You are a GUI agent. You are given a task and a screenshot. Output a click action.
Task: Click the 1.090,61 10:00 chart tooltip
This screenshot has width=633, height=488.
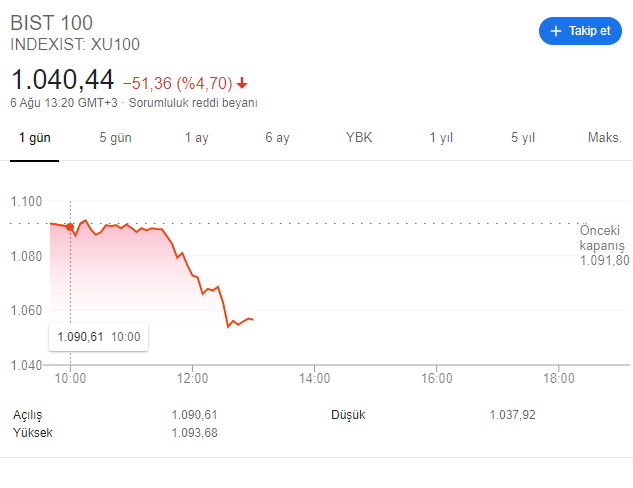(99, 336)
